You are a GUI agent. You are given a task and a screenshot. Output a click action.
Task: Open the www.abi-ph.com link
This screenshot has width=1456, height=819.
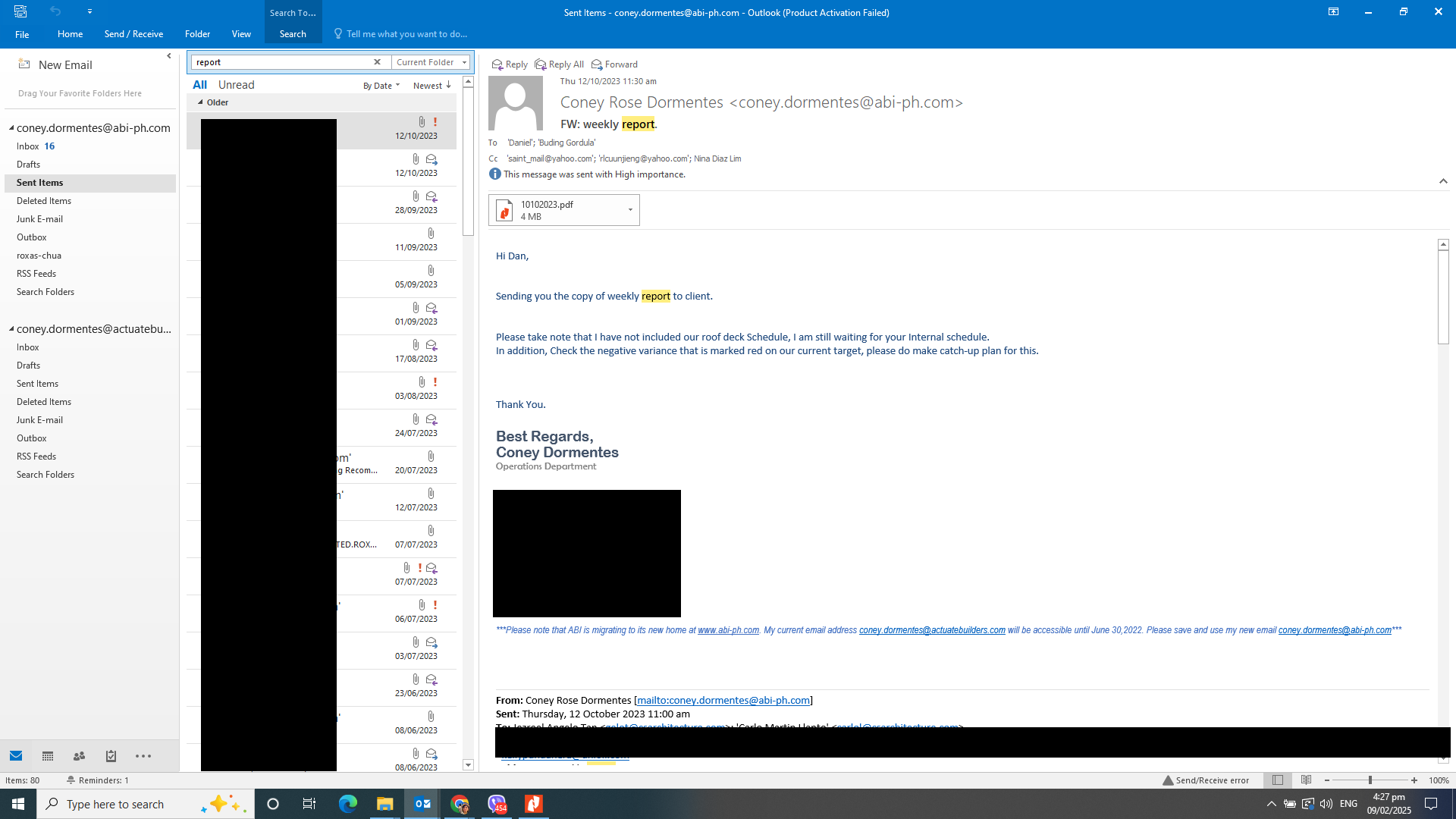[728, 630]
